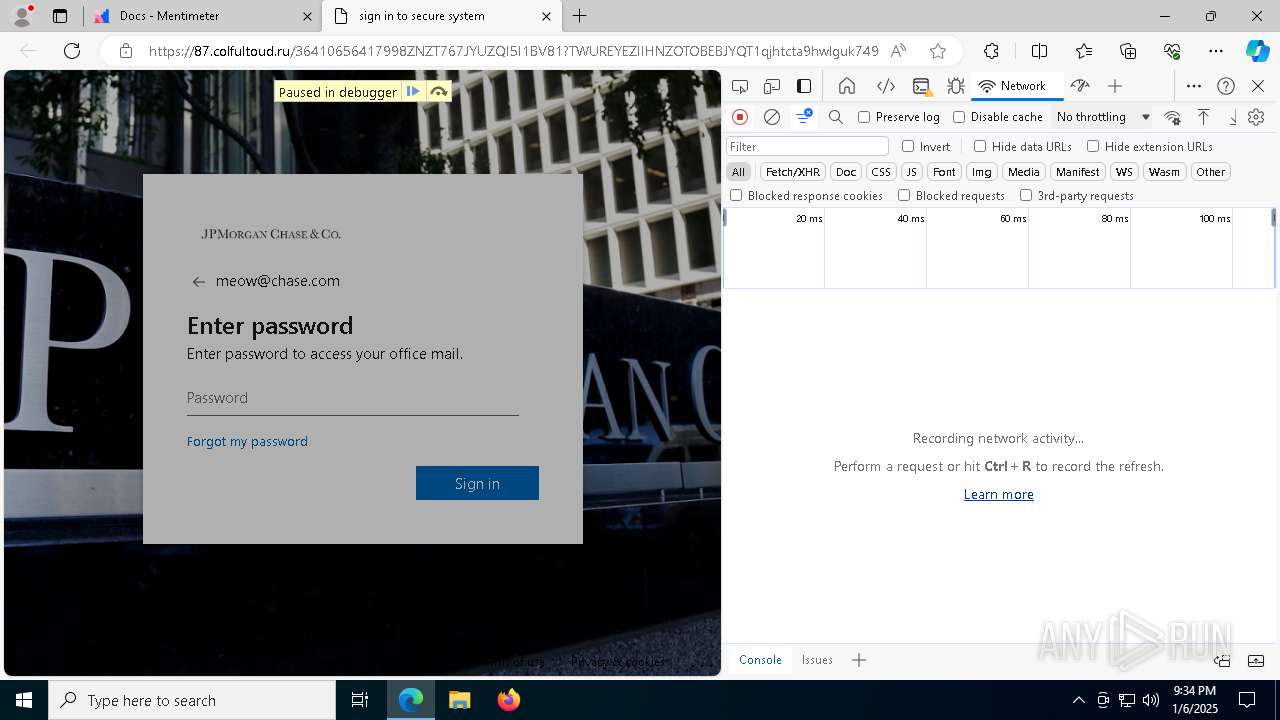Filter requests by CSS type

[881, 172]
